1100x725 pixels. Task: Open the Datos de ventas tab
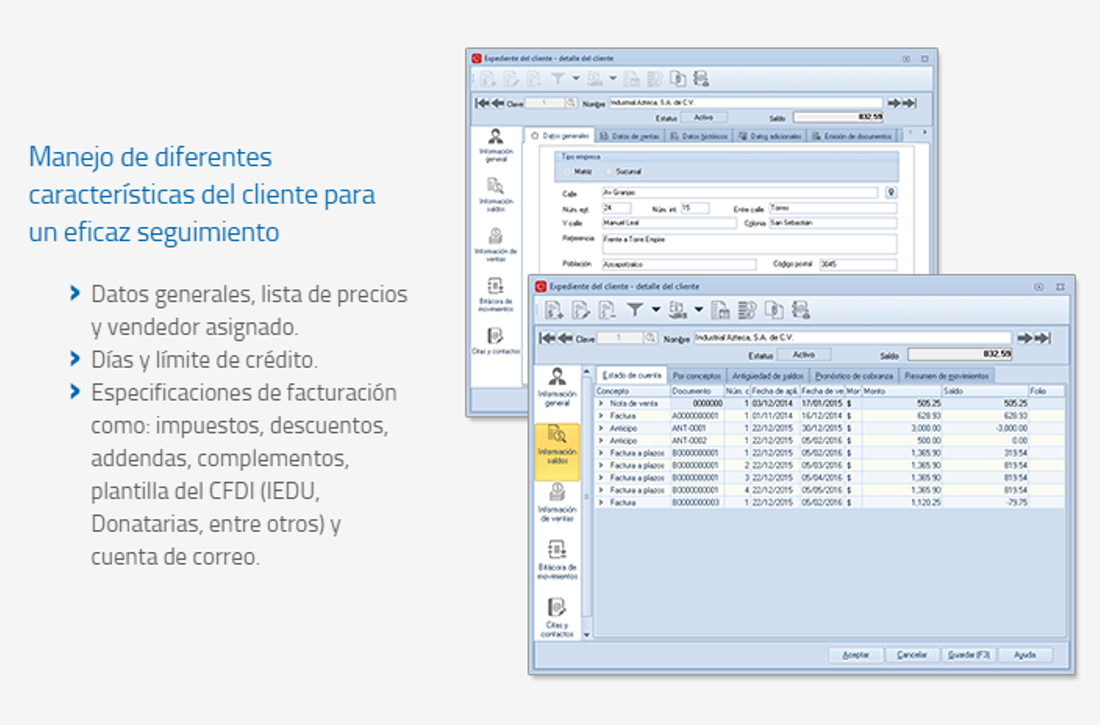(630, 135)
